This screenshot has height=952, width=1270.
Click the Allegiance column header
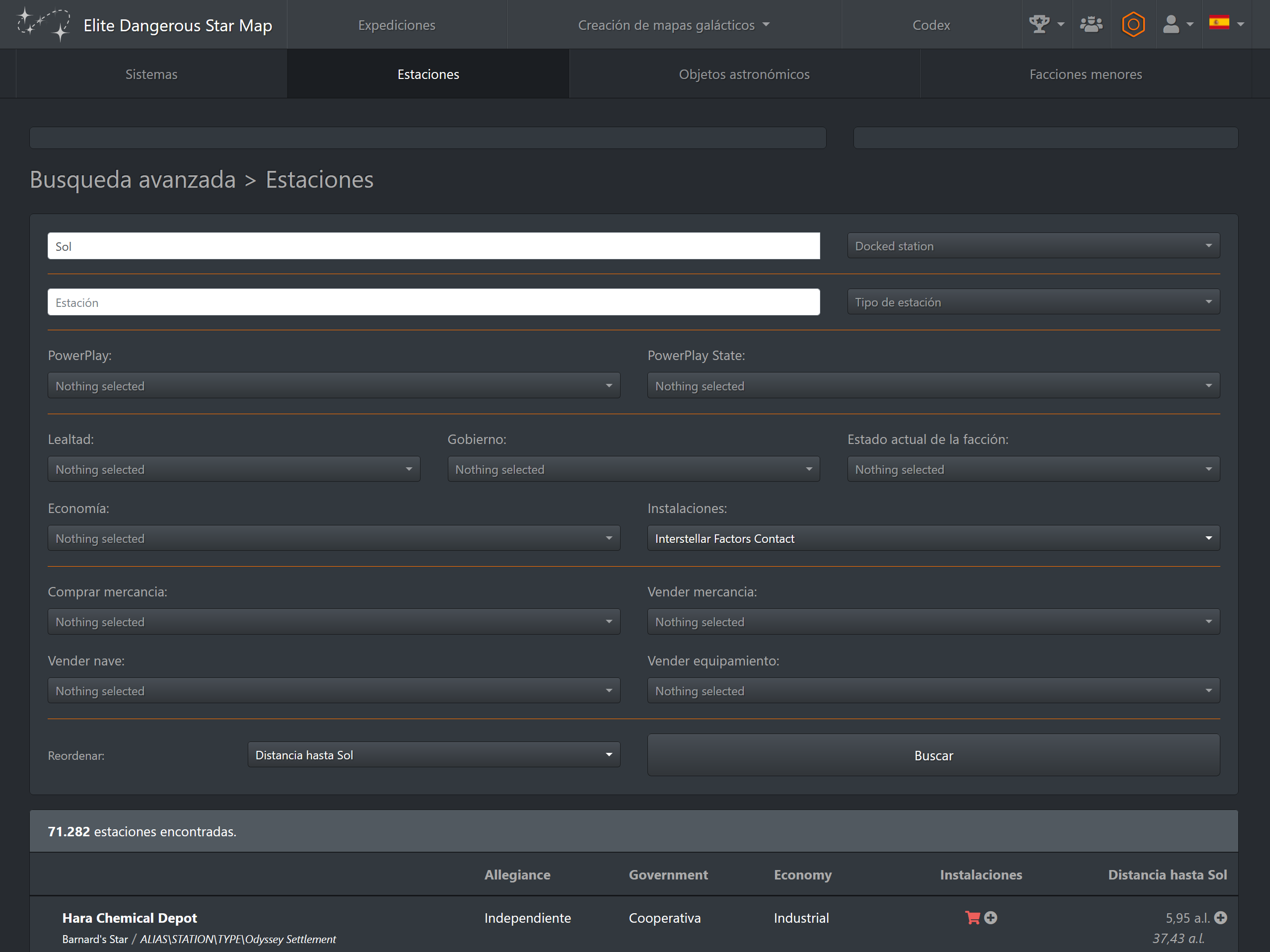coord(517,875)
